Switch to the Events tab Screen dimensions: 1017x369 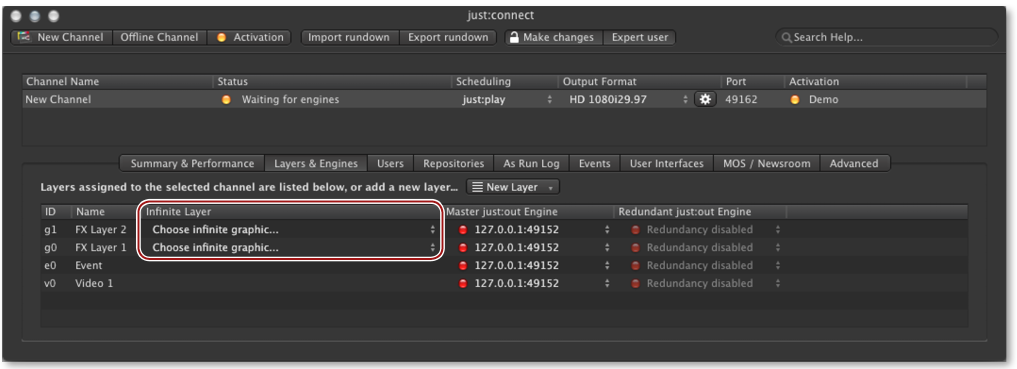[x=594, y=163]
